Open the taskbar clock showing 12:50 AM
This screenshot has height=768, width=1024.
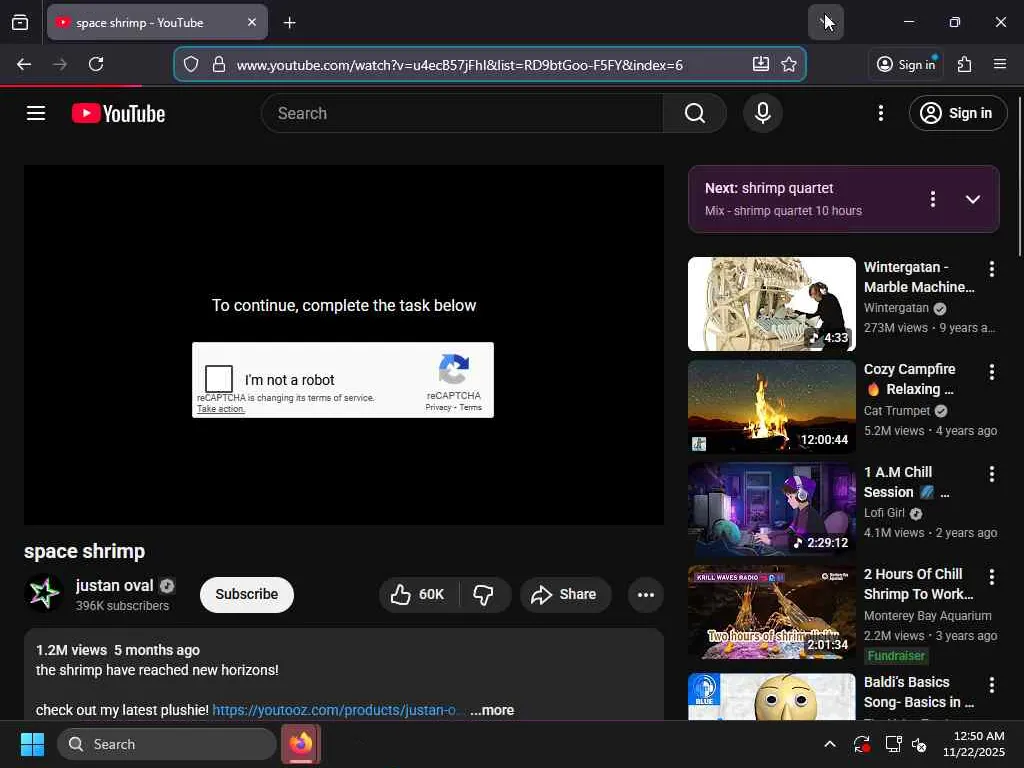(x=973, y=744)
